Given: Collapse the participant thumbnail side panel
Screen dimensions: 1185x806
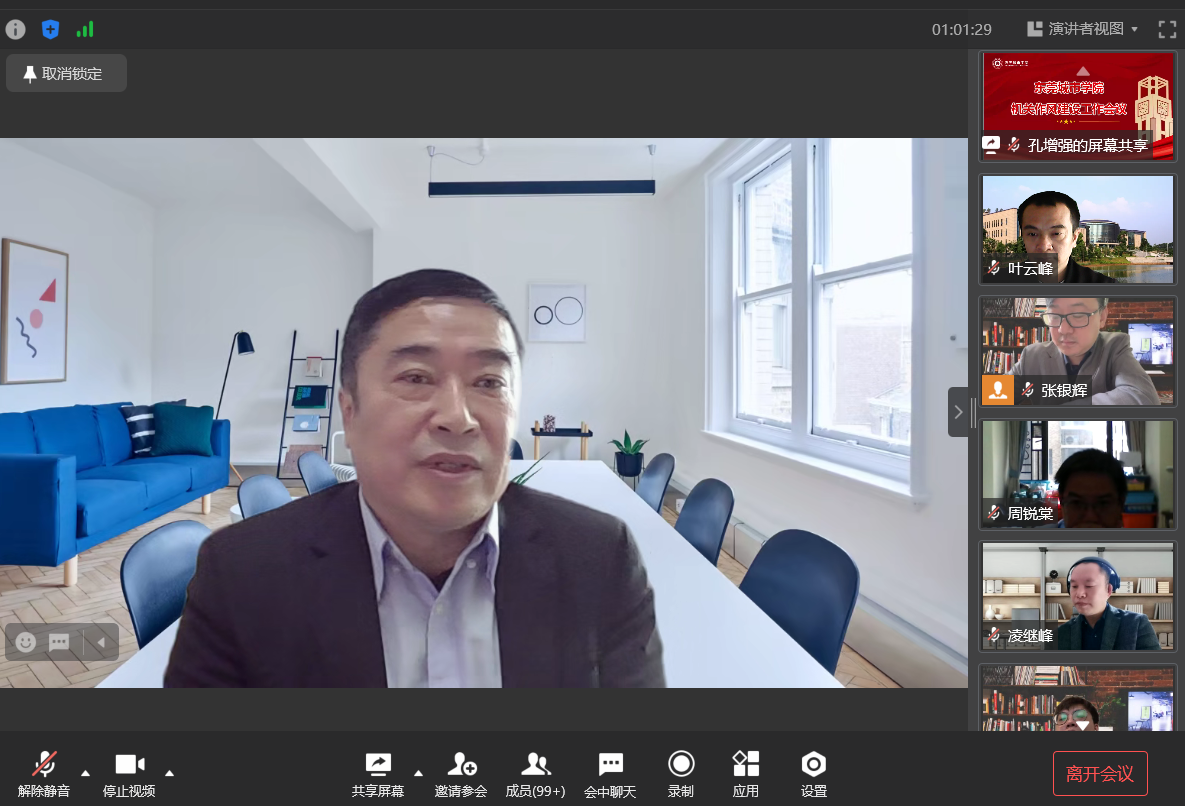Looking at the screenshot, I should coord(958,412).
